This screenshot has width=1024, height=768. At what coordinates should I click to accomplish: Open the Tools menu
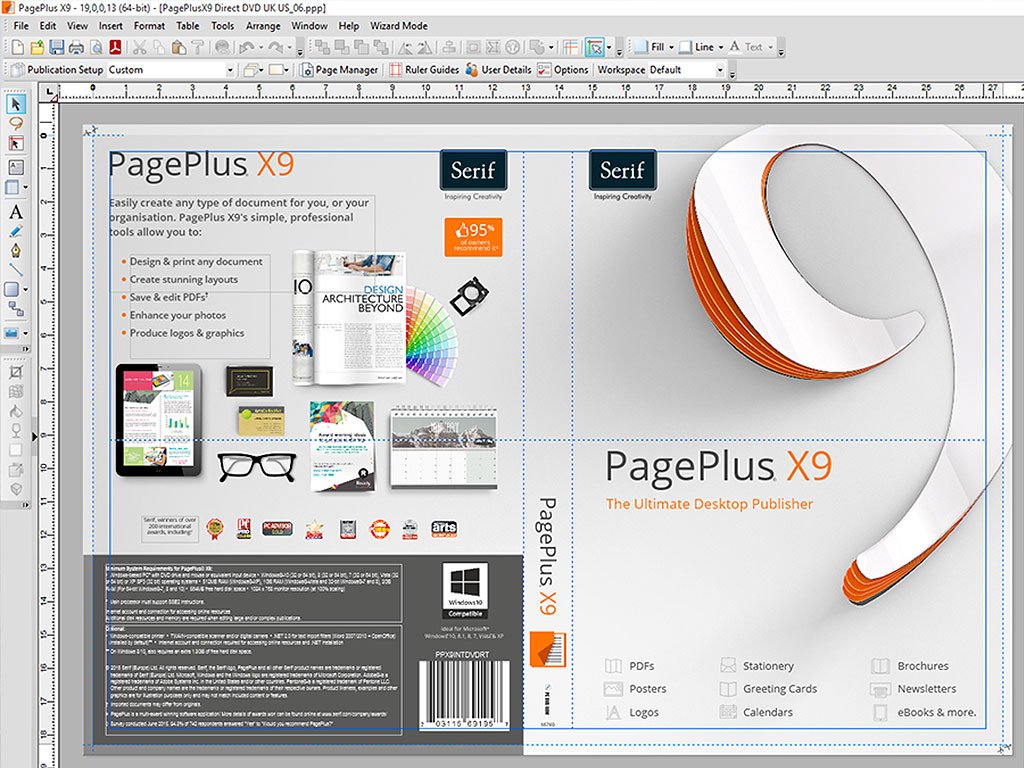tap(222, 25)
